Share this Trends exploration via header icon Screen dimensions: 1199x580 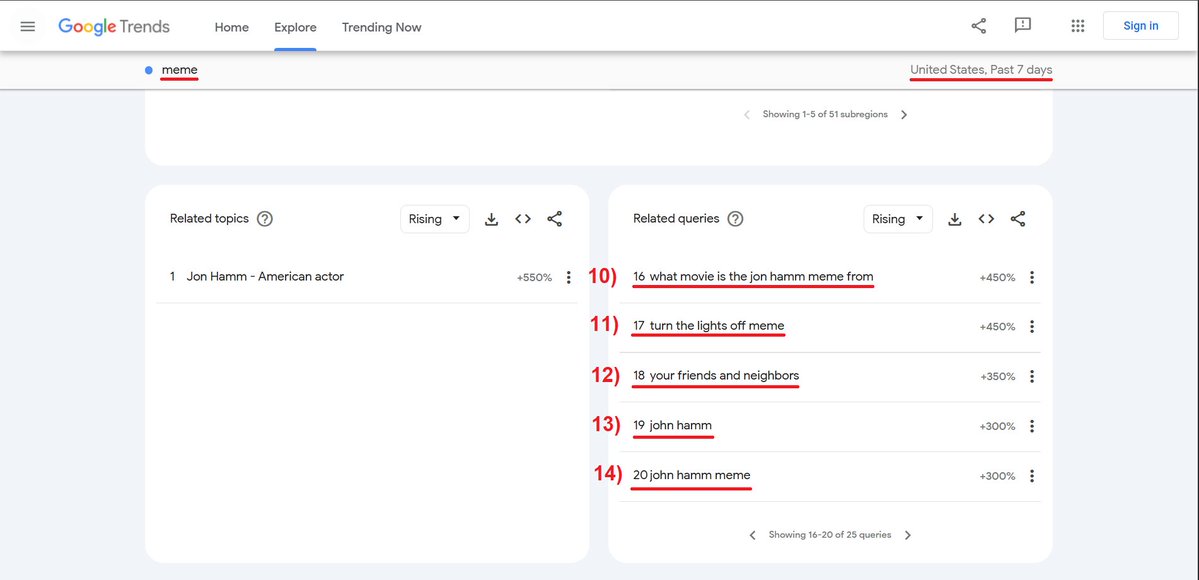click(x=979, y=26)
